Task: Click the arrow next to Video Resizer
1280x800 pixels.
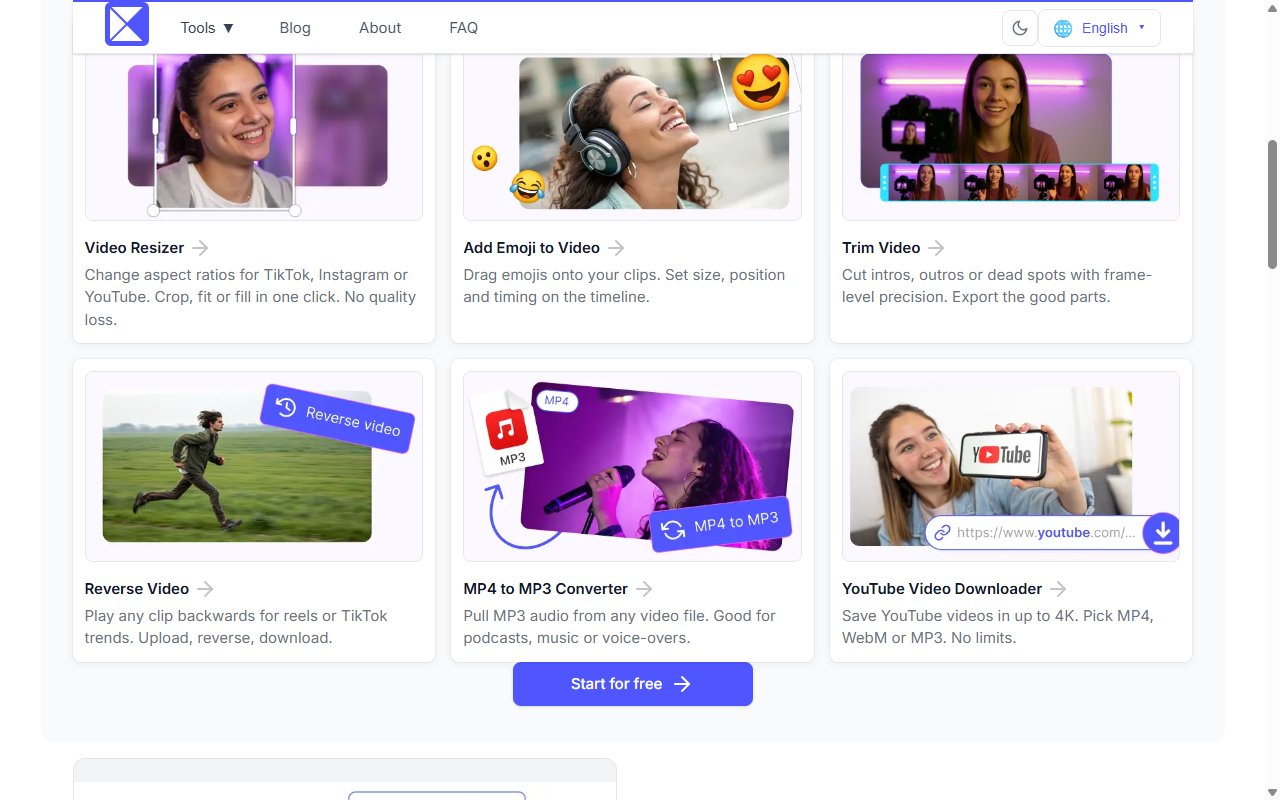Action: click(200, 248)
